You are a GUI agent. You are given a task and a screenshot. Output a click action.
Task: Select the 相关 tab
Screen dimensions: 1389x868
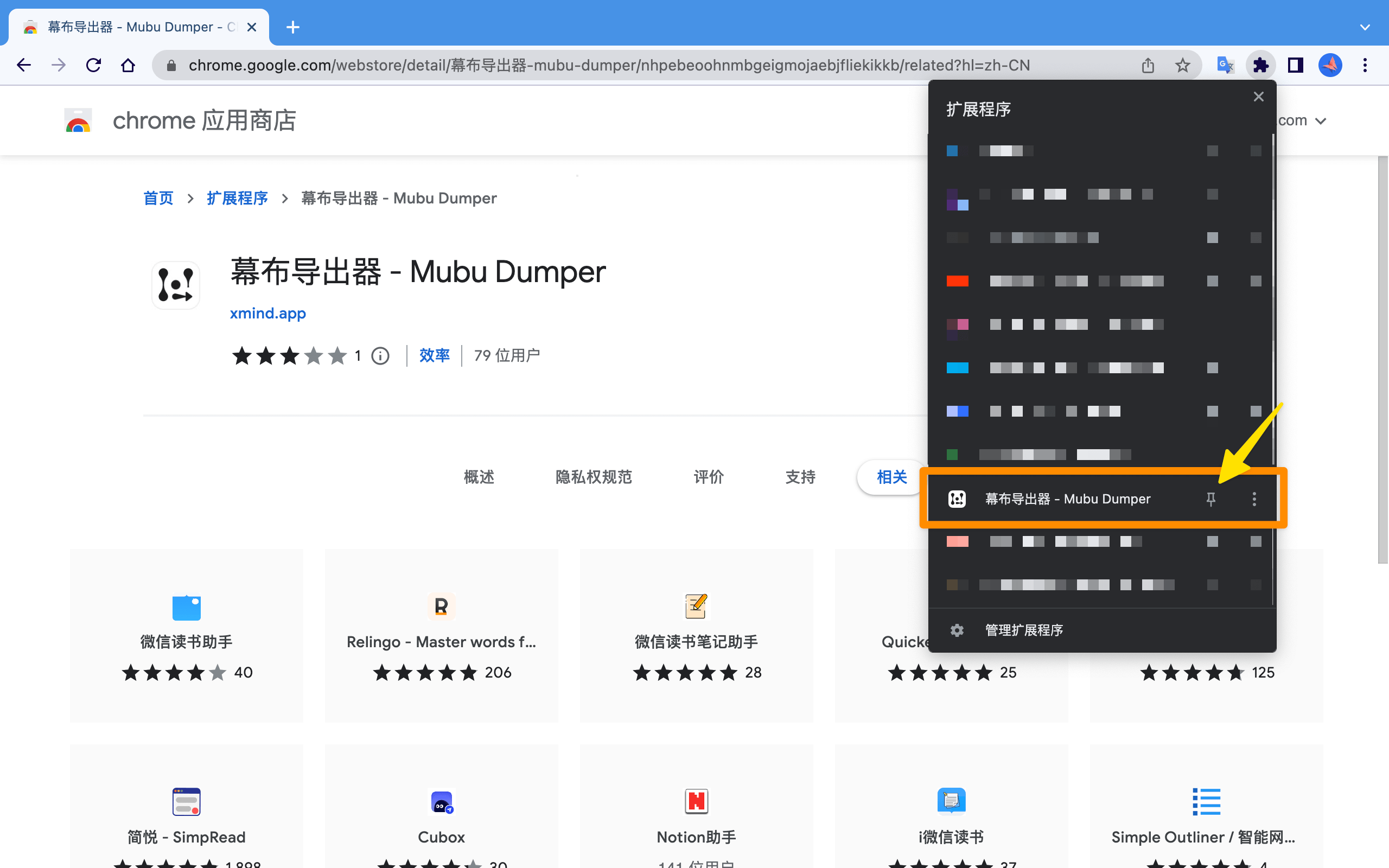coord(891,476)
